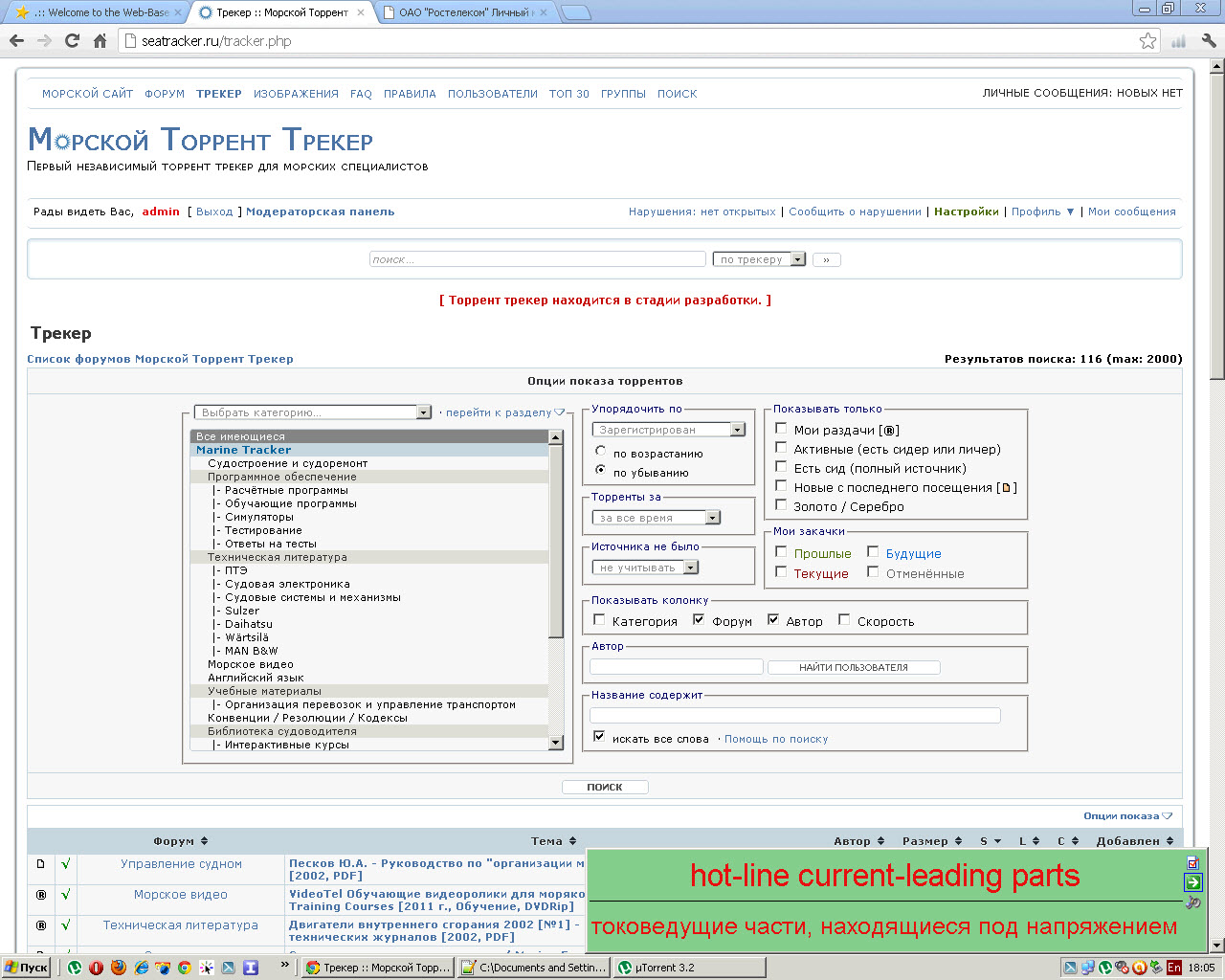Switch to the Ростелеком browser tab
The width and height of the screenshot is (1225, 980).
click(x=462, y=12)
